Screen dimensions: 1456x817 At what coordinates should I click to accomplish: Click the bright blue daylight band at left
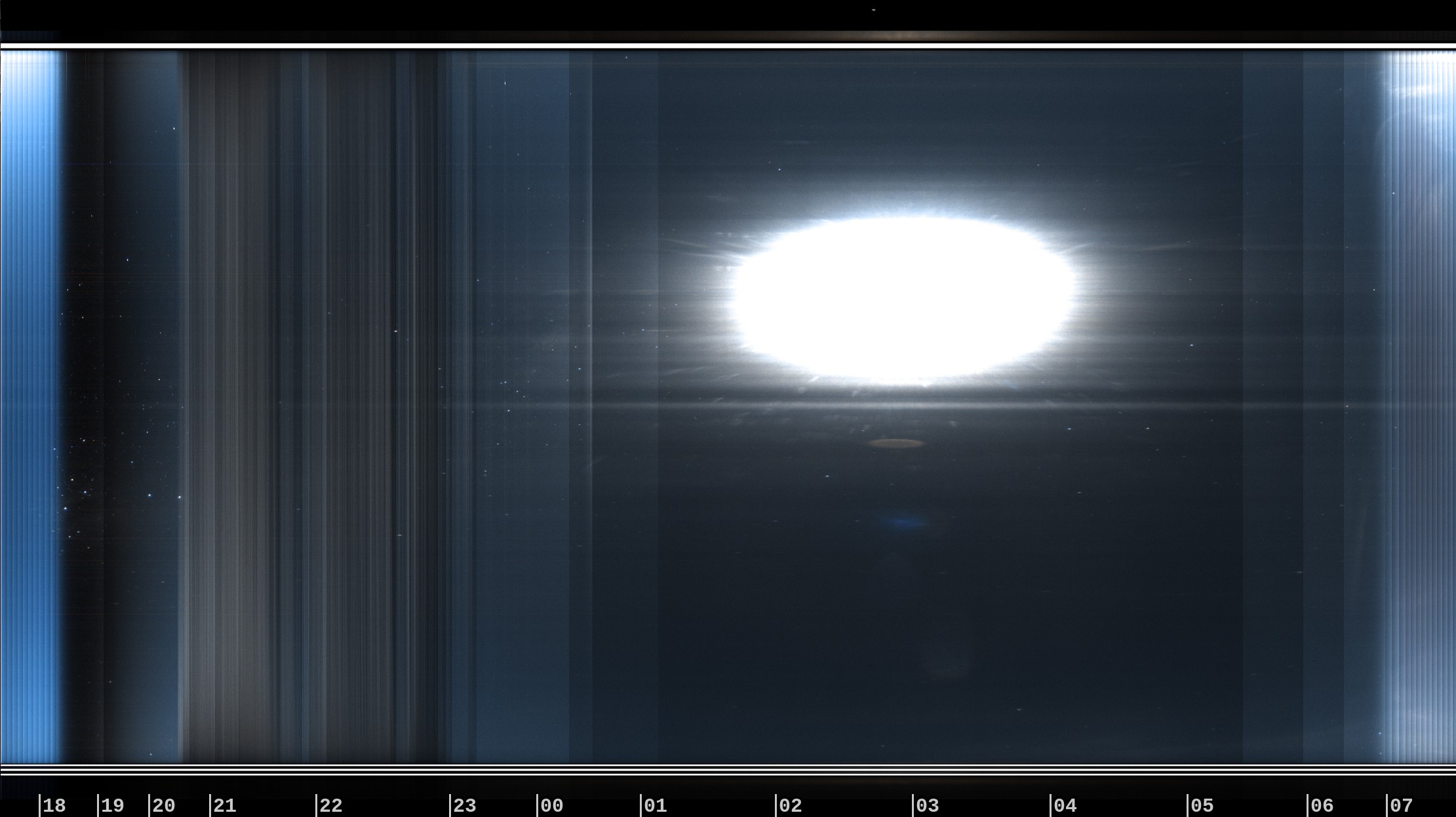[31, 407]
